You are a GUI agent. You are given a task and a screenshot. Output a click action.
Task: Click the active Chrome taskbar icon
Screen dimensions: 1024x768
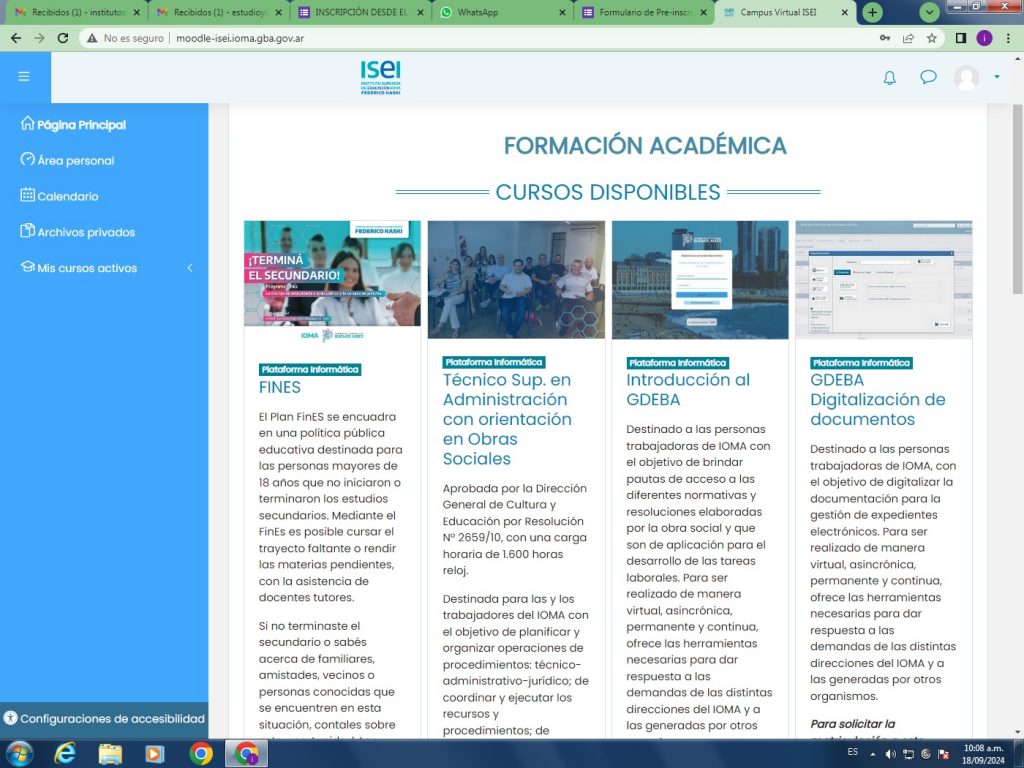tap(246, 754)
